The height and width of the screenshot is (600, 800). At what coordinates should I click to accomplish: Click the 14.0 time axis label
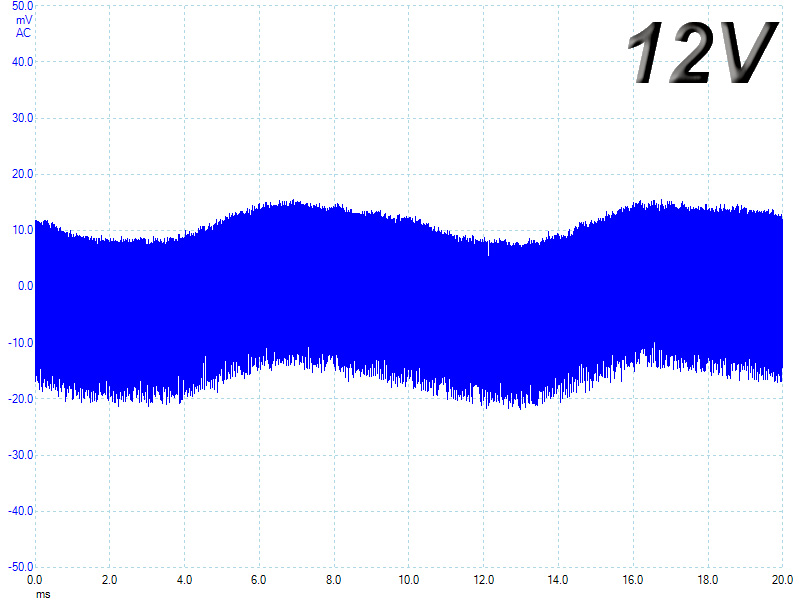coord(558,580)
